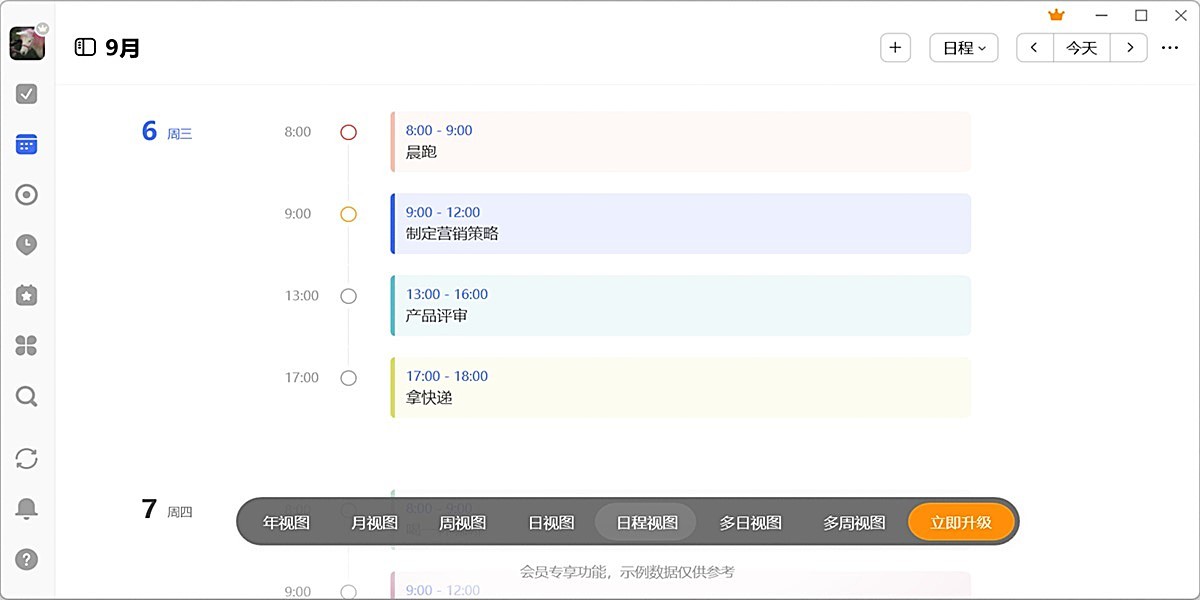Go to next period with right chevron

1129,48
